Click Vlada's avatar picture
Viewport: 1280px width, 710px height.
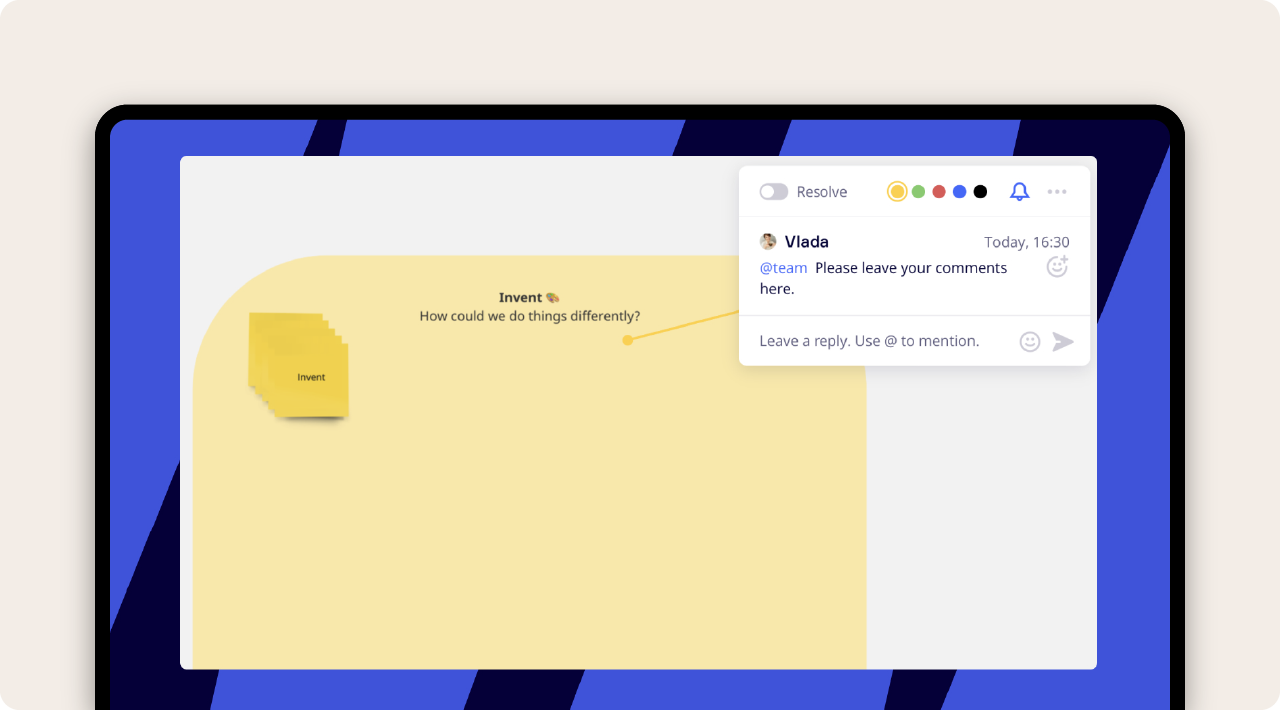[768, 242]
